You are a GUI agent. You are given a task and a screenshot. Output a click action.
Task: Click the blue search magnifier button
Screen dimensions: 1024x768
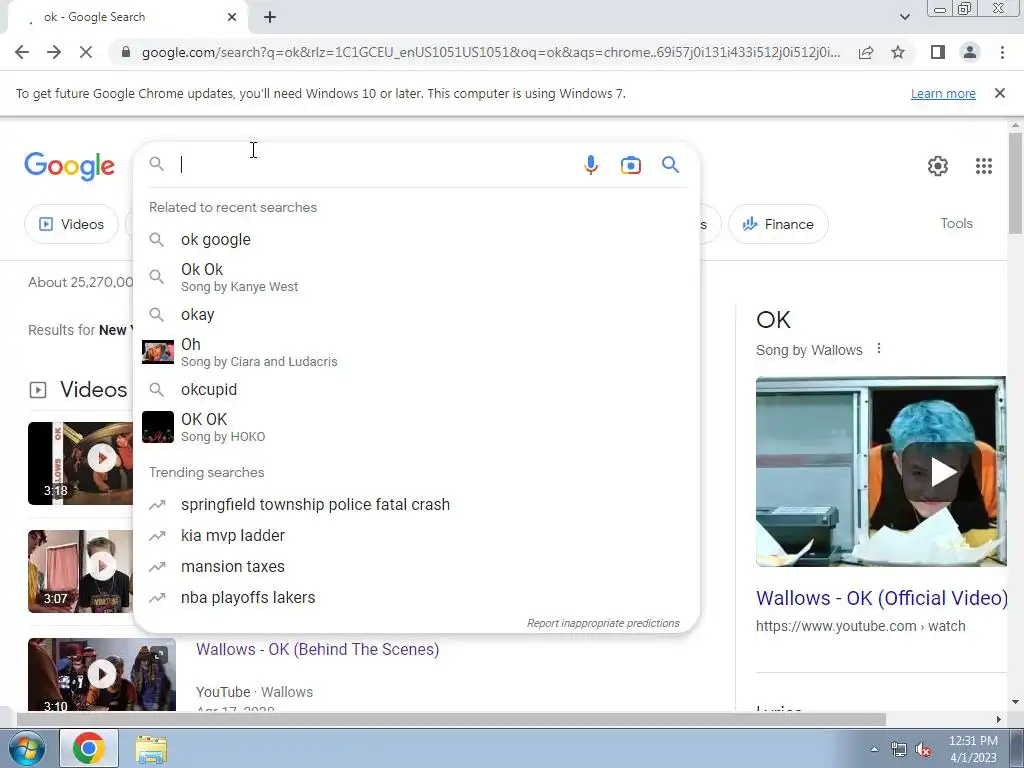[x=670, y=165]
